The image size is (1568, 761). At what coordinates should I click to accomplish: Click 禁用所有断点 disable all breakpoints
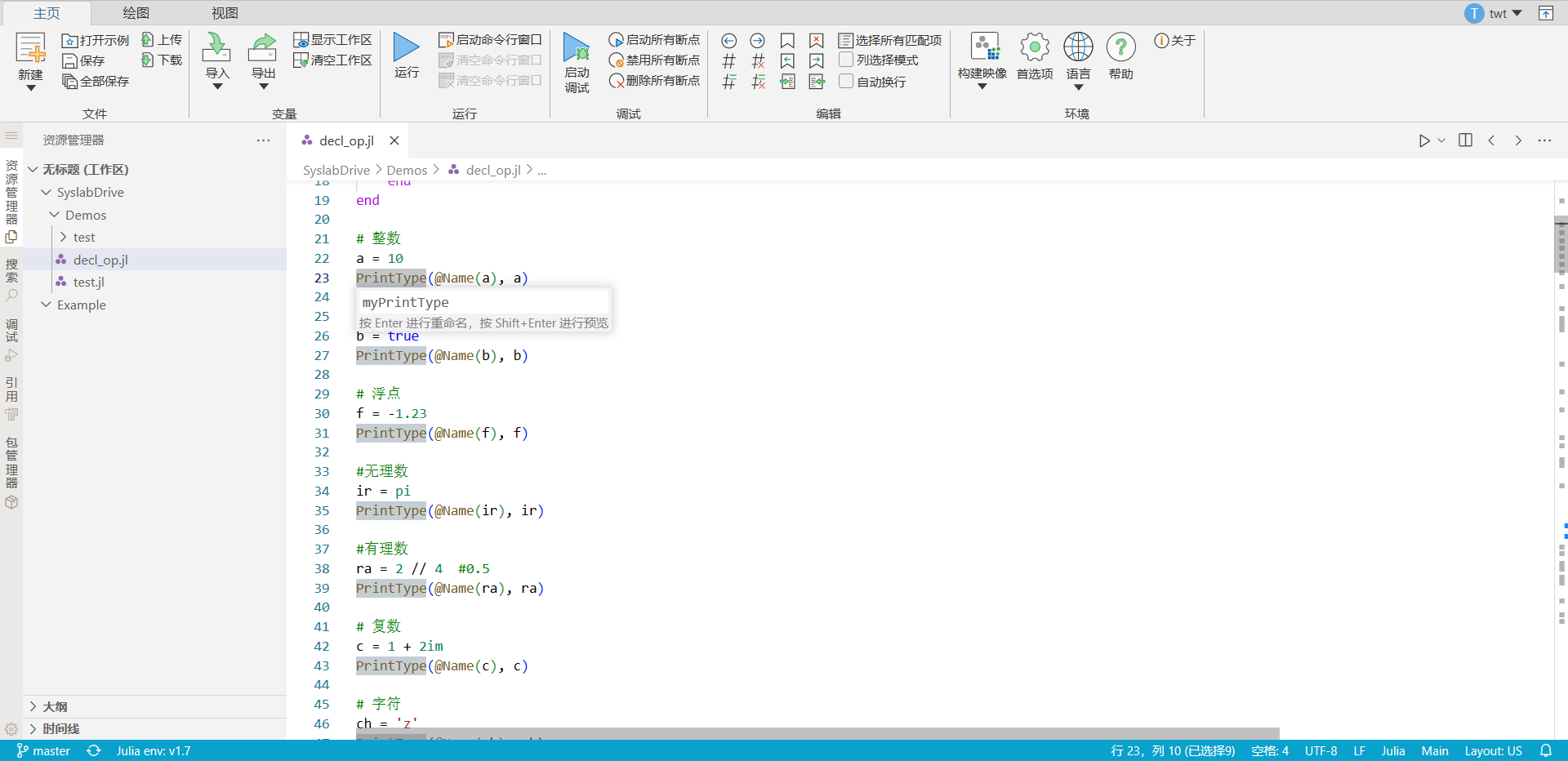(x=654, y=60)
